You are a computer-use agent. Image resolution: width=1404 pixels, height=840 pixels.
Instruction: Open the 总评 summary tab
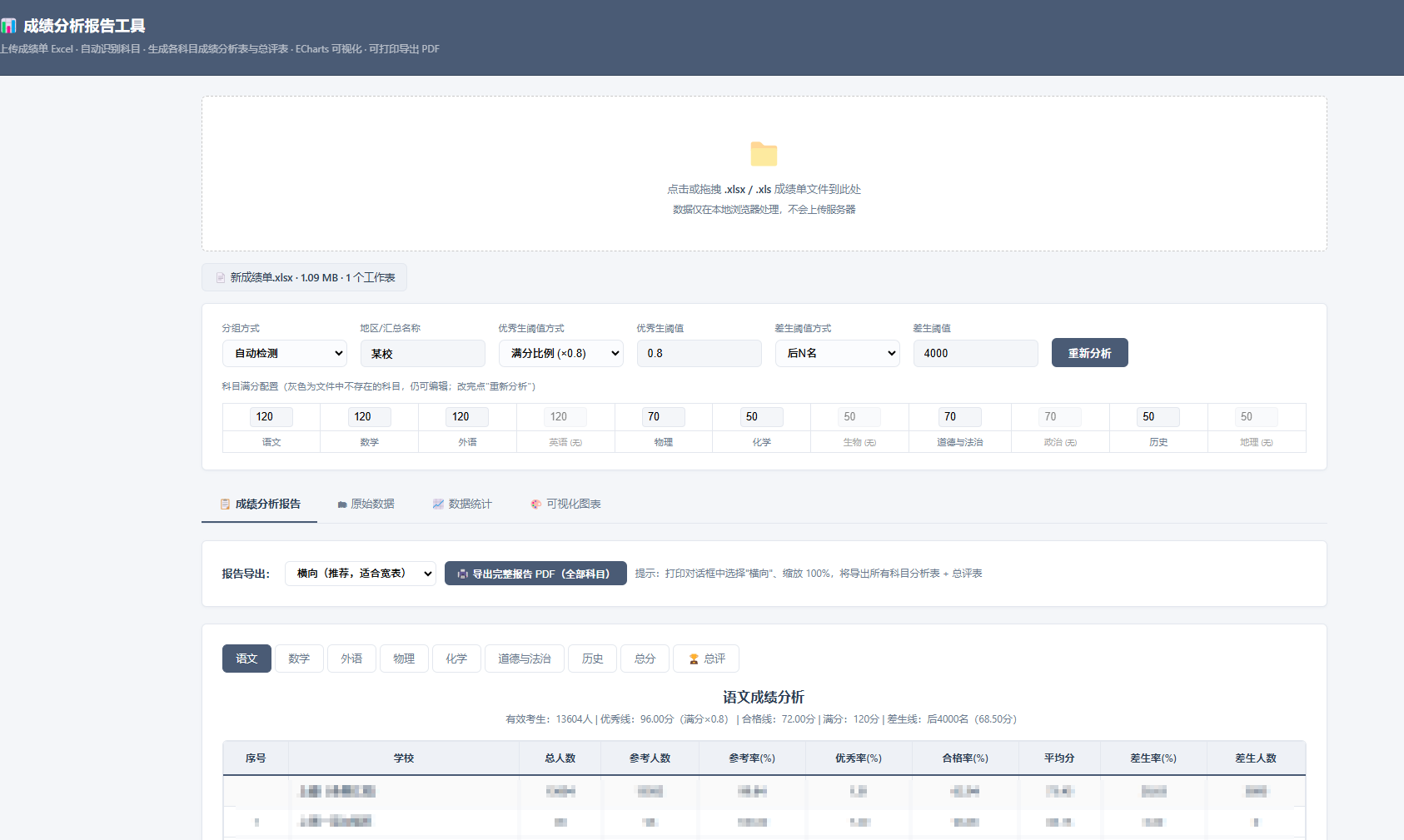click(x=706, y=659)
